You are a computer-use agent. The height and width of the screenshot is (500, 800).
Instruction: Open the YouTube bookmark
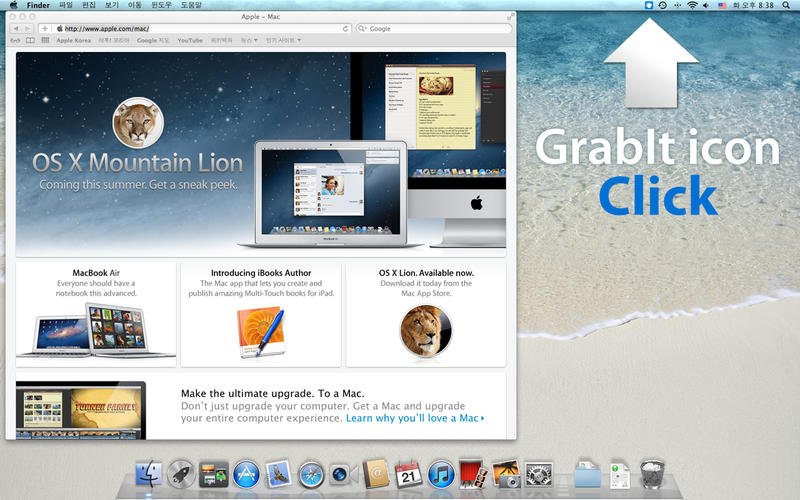click(190, 40)
